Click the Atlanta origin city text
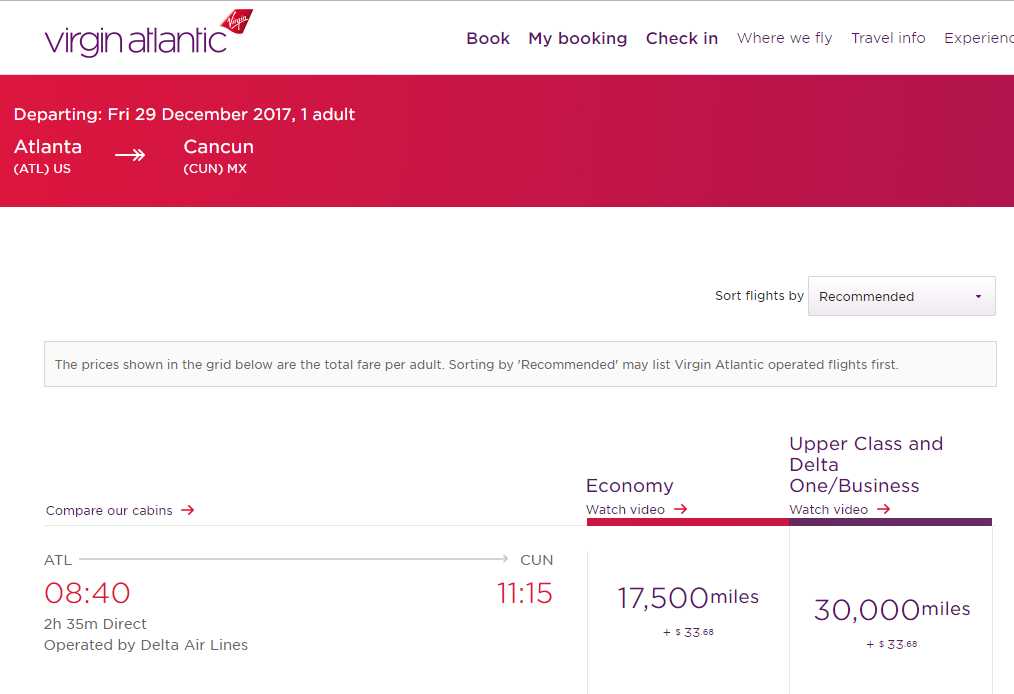Viewport: 1014px width, 694px height. 48,147
